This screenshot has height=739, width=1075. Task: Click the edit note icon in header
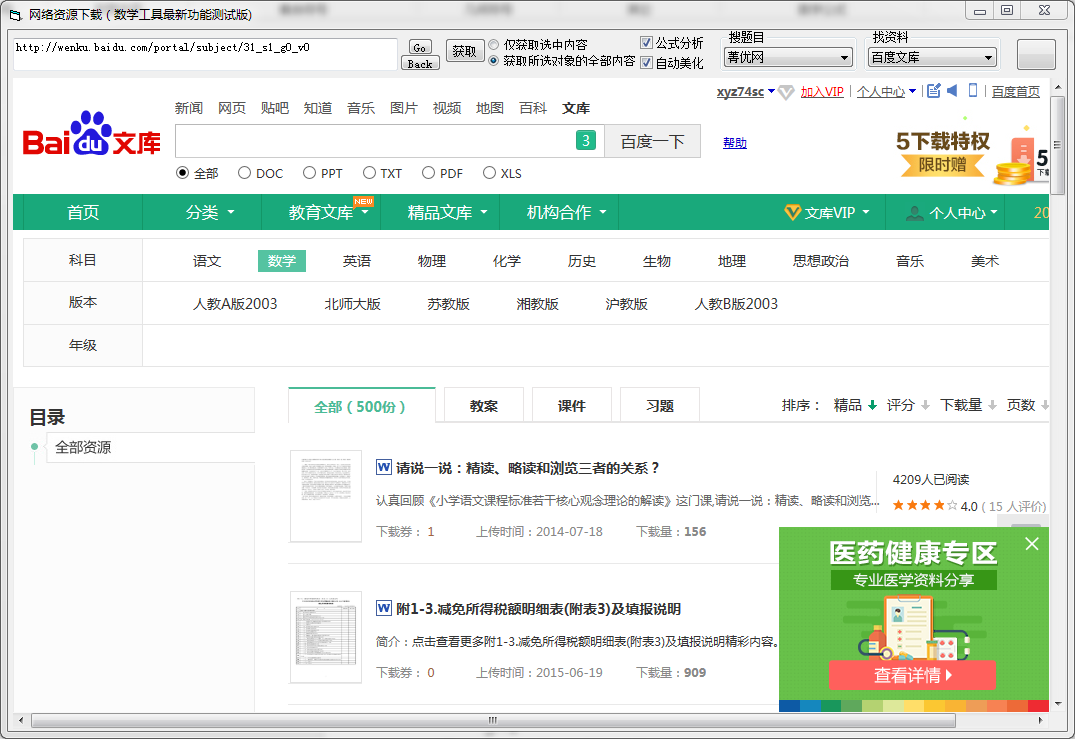tap(933, 91)
